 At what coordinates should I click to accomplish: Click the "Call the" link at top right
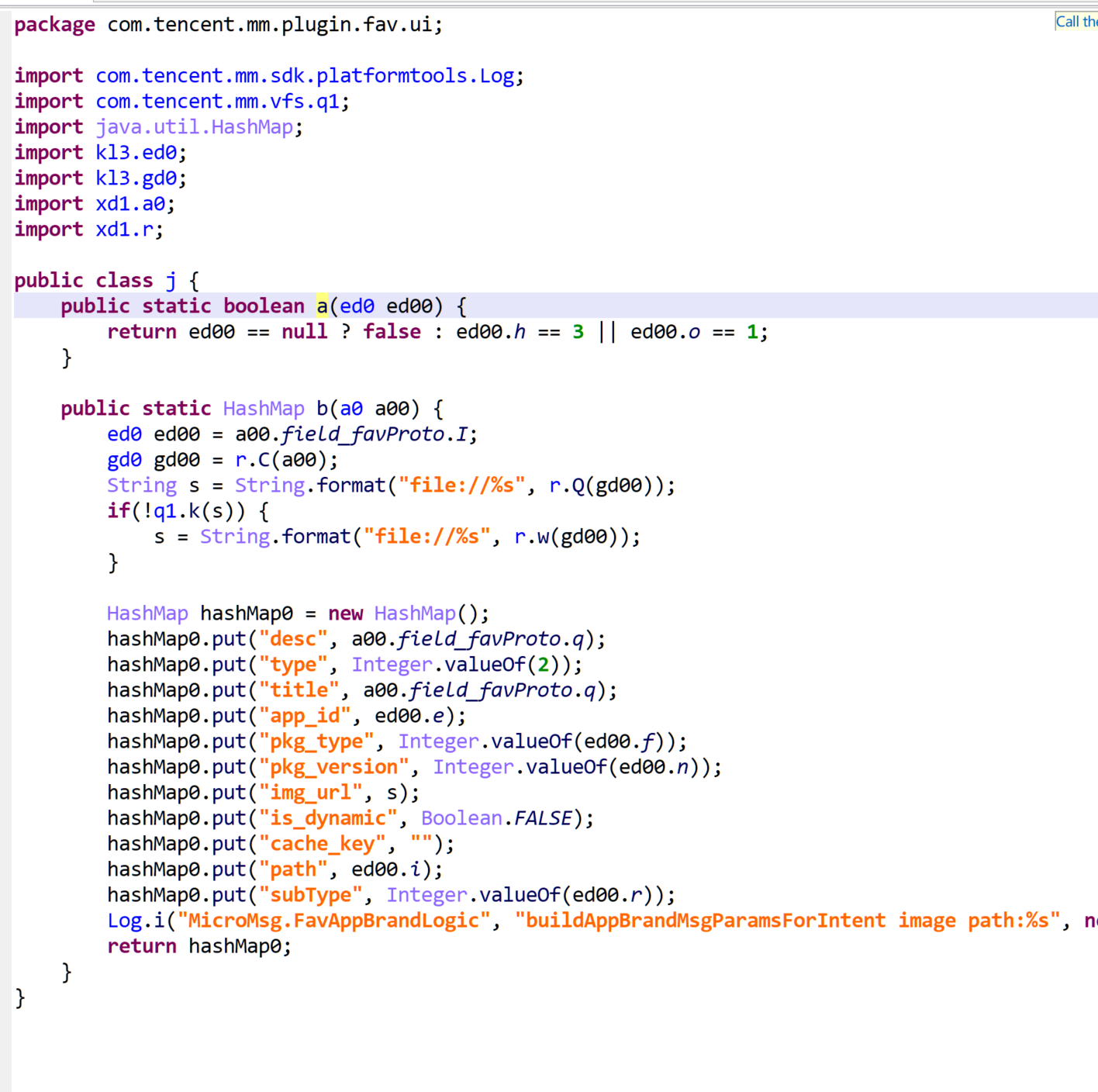1076,22
